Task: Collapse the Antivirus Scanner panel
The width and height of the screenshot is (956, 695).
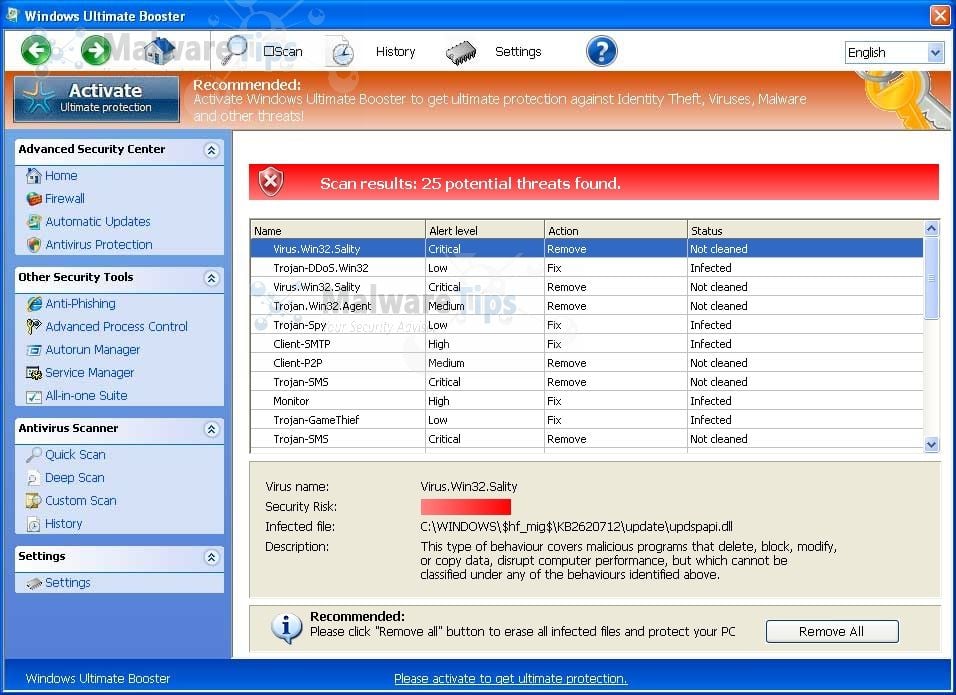Action: (x=211, y=429)
